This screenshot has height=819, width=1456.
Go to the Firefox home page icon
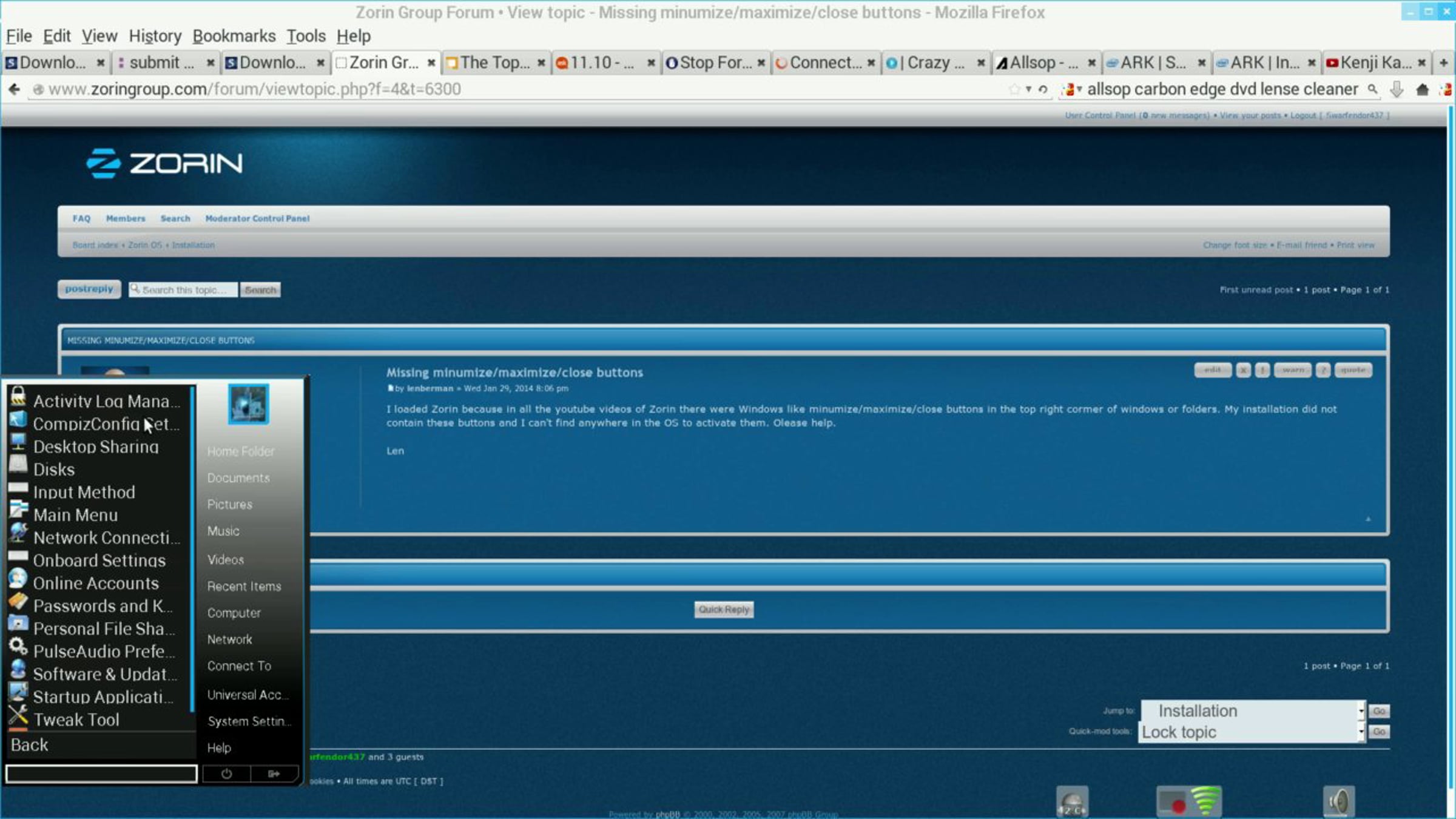(x=1422, y=90)
